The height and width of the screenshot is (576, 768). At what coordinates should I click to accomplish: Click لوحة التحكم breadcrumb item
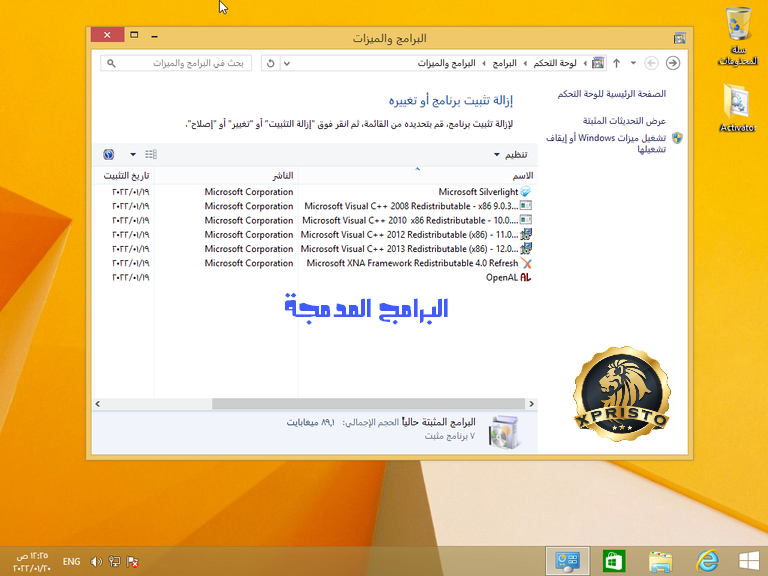(x=554, y=63)
